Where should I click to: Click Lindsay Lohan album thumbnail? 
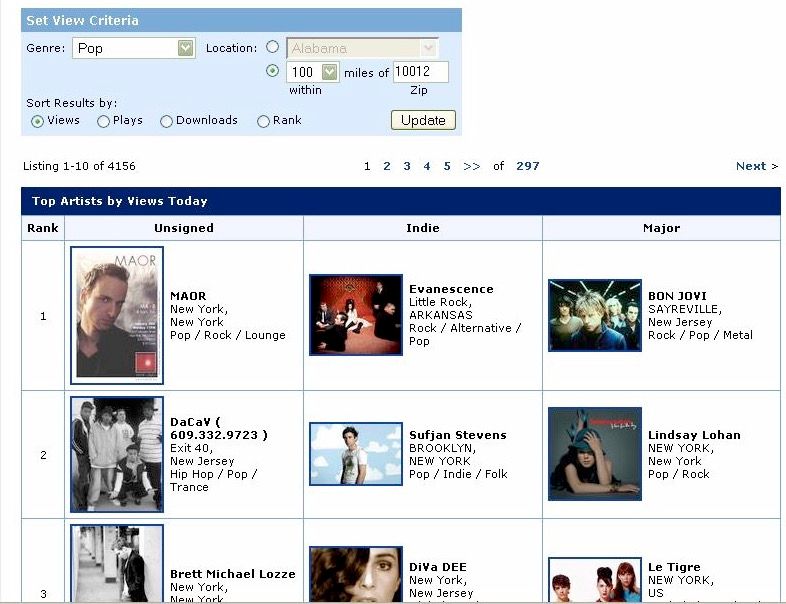click(595, 454)
